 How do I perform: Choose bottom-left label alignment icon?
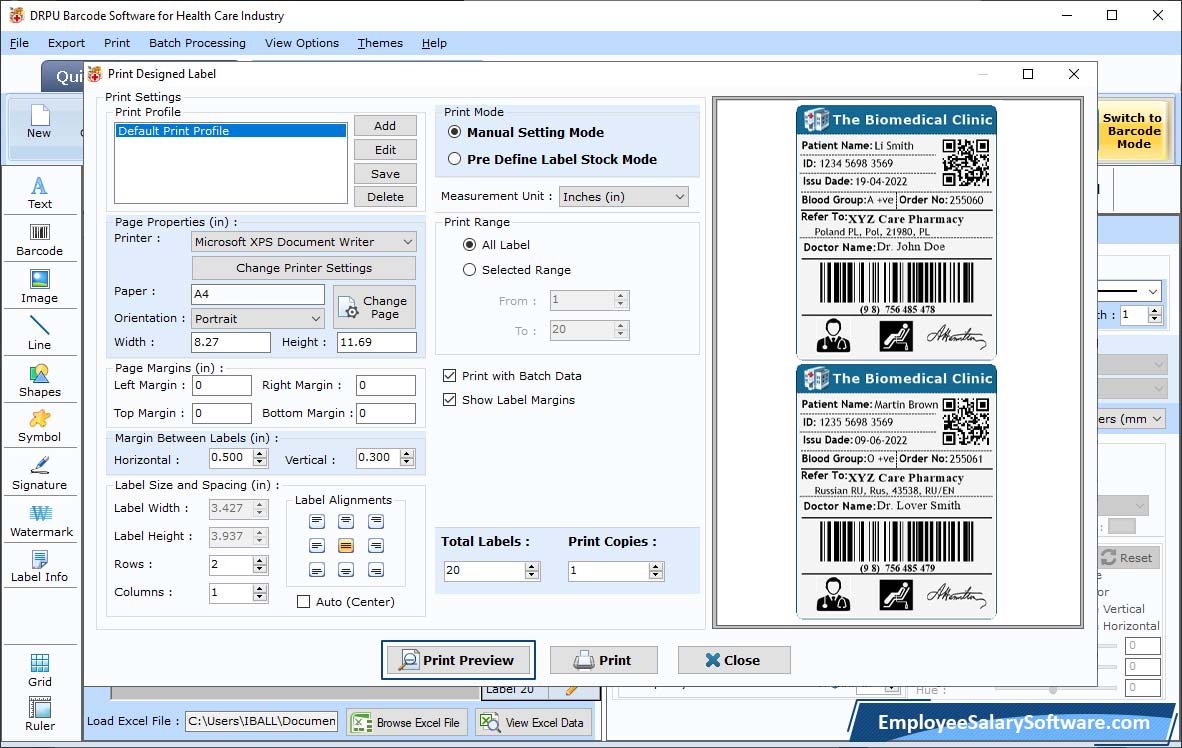[317, 570]
